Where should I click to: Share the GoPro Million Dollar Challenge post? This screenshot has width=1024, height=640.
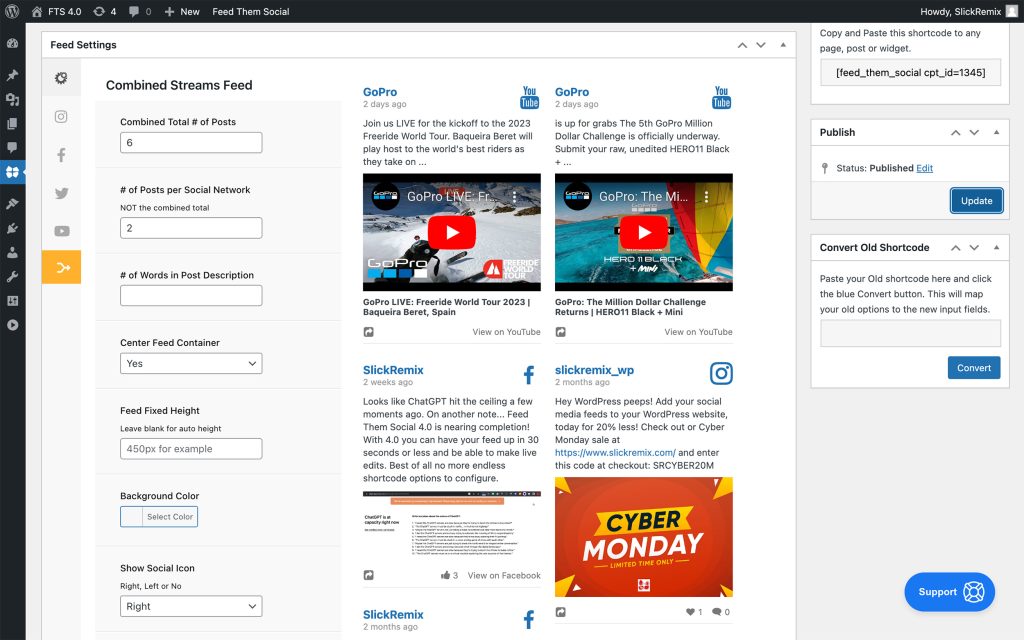pyautogui.click(x=561, y=332)
